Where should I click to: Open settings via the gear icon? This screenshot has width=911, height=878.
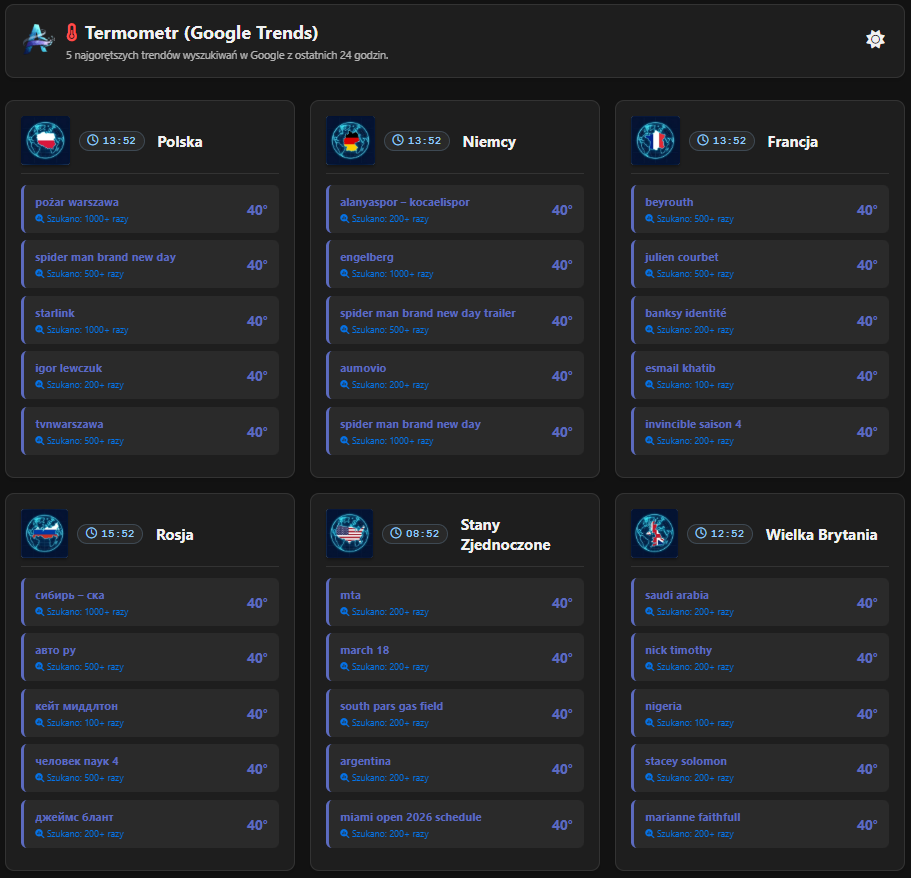[x=875, y=39]
